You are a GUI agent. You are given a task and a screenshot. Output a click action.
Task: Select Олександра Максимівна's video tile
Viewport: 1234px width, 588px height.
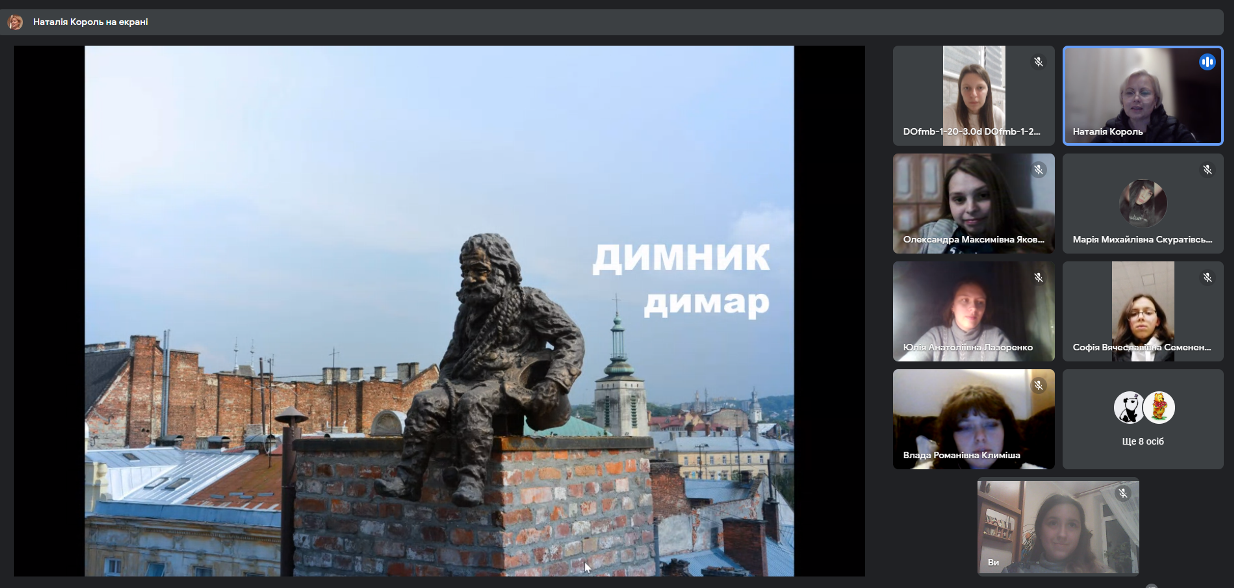(974, 204)
